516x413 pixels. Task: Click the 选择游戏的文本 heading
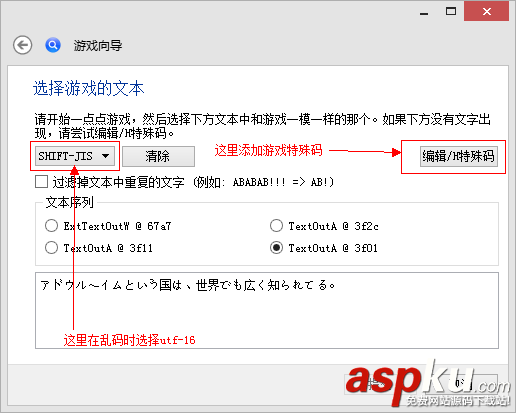(88, 89)
